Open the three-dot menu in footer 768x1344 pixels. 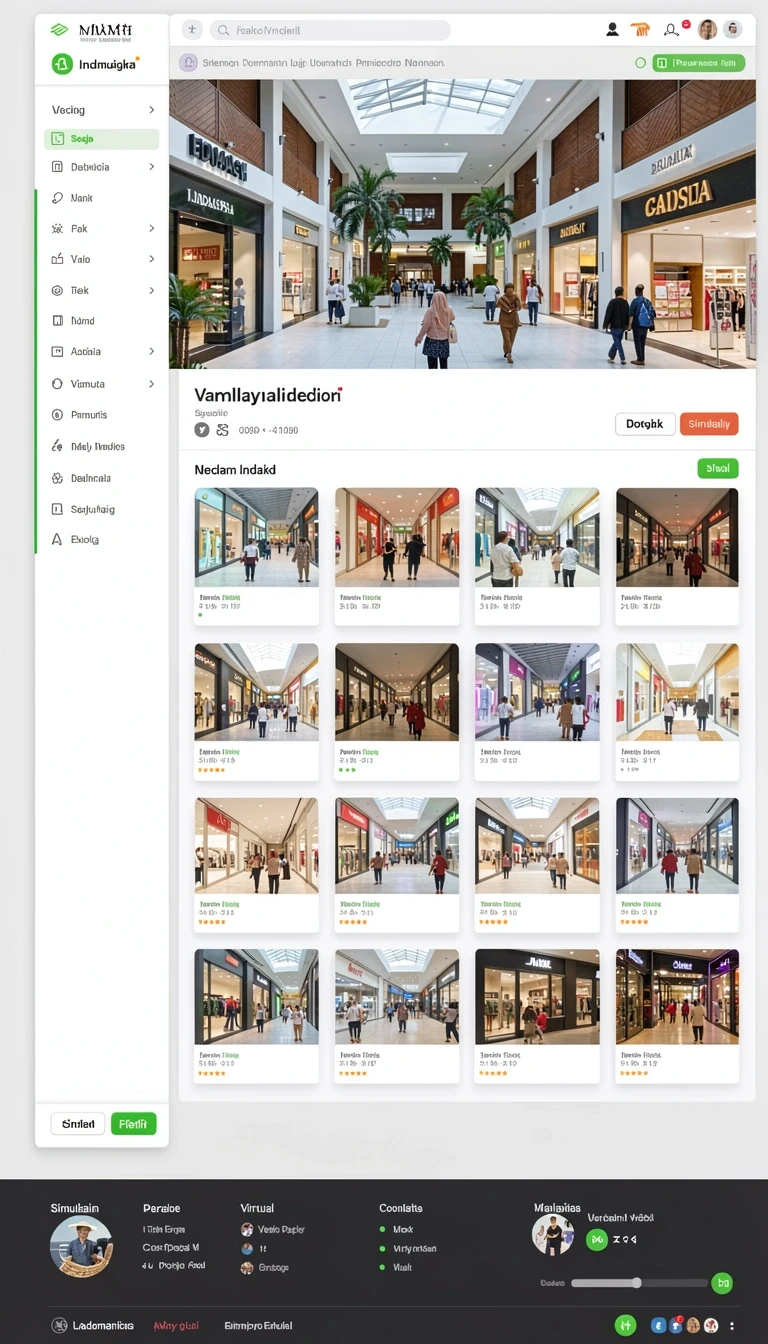click(732, 1326)
